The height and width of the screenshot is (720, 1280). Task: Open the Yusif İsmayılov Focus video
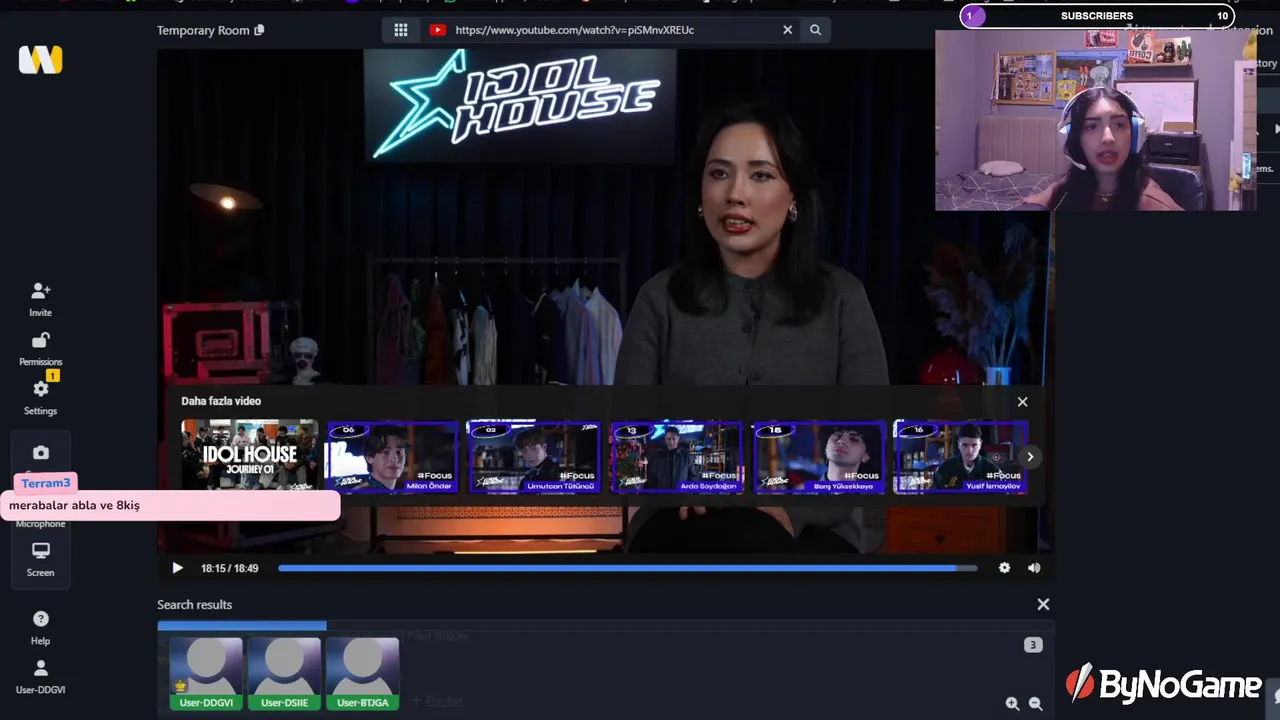(x=960, y=456)
